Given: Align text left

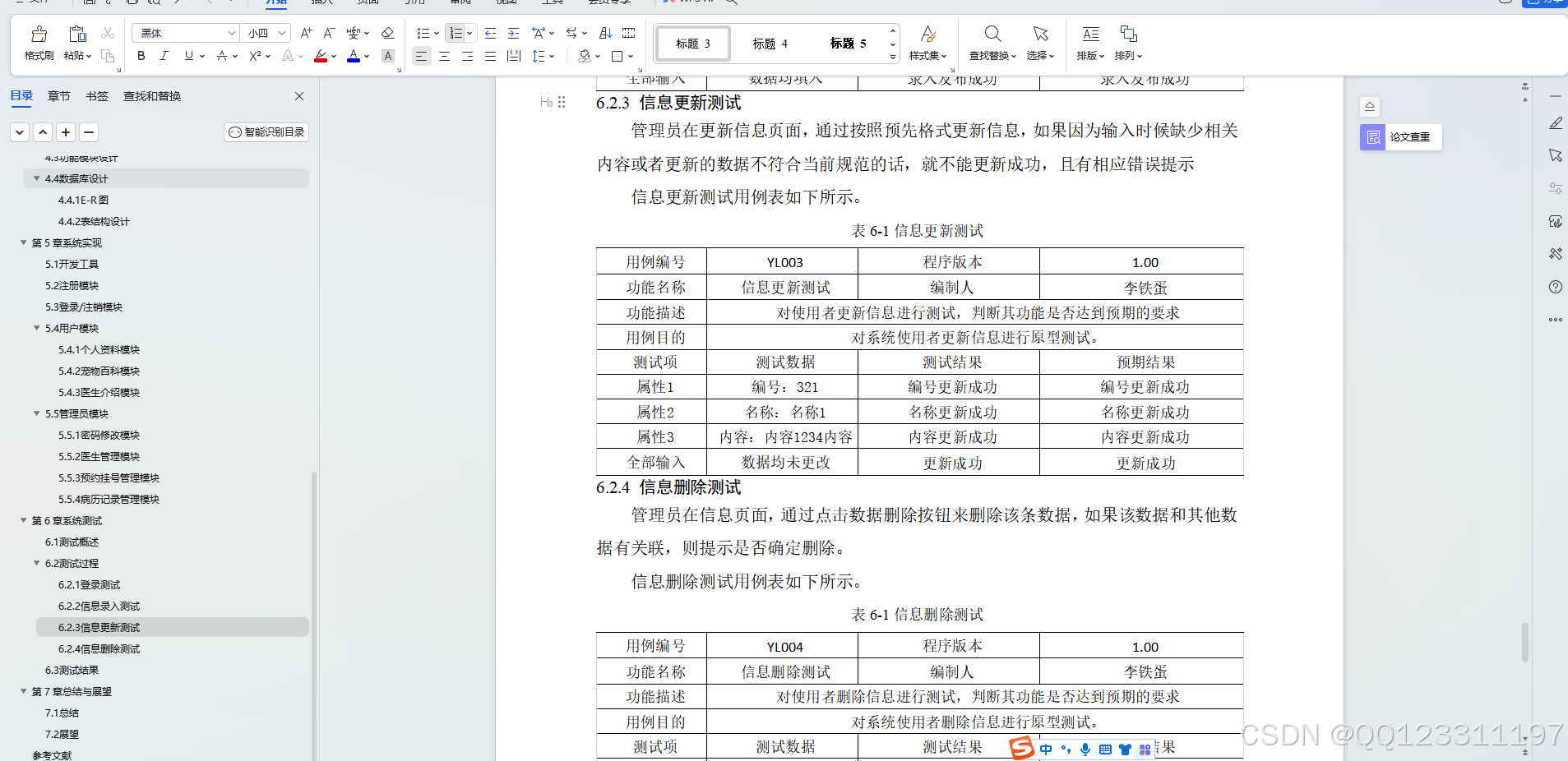Looking at the screenshot, I should (421, 56).
